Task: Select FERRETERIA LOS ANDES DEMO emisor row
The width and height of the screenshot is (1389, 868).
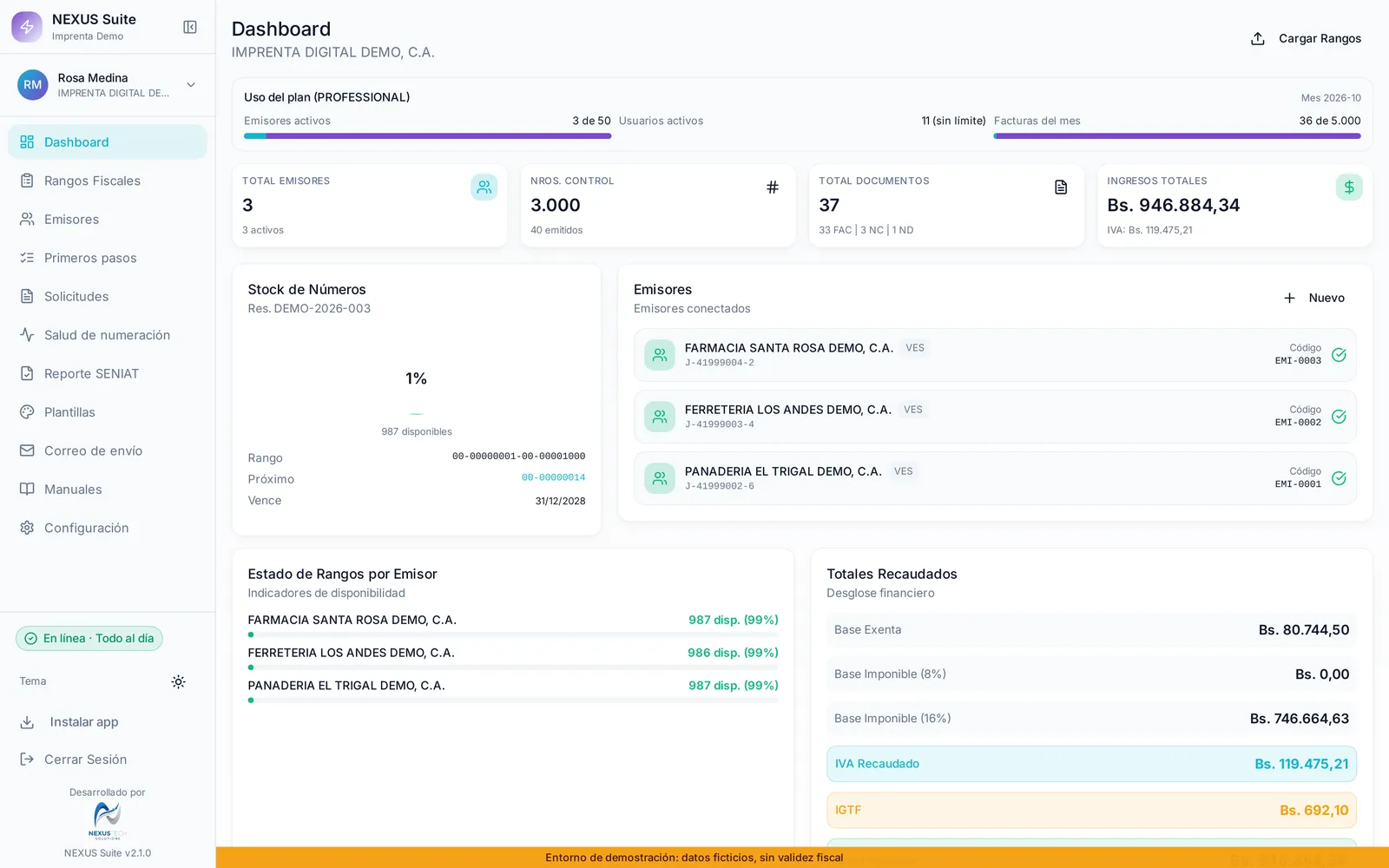Action: (995, 417)
